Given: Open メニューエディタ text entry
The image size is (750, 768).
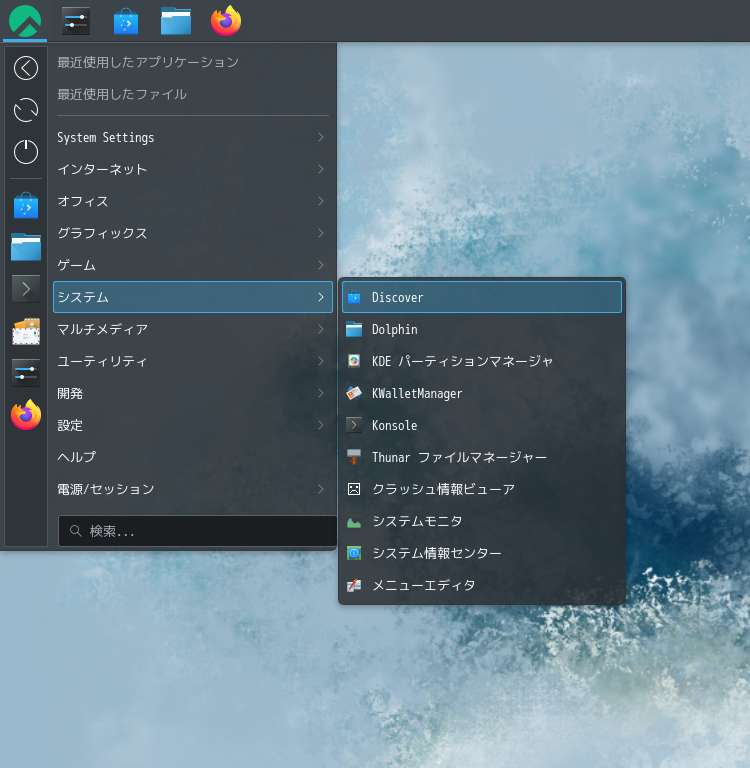Looking at the screenshot, I should click(x=424, y=585).
